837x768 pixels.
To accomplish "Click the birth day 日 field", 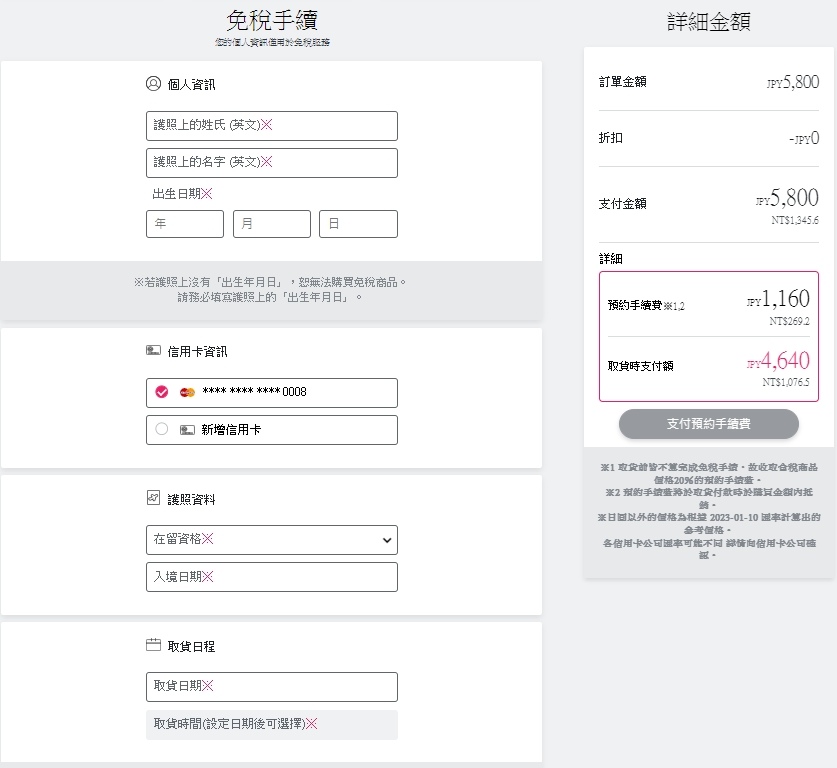I will point(358,224).
